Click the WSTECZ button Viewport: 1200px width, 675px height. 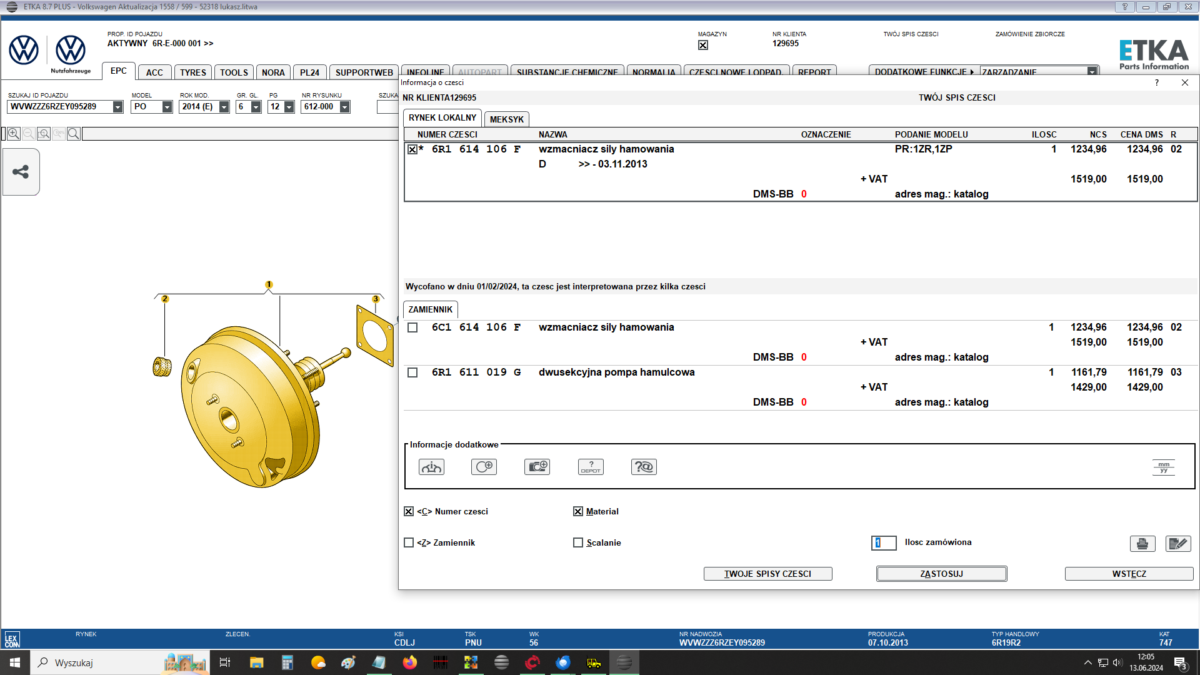[x=1129, y=574]
